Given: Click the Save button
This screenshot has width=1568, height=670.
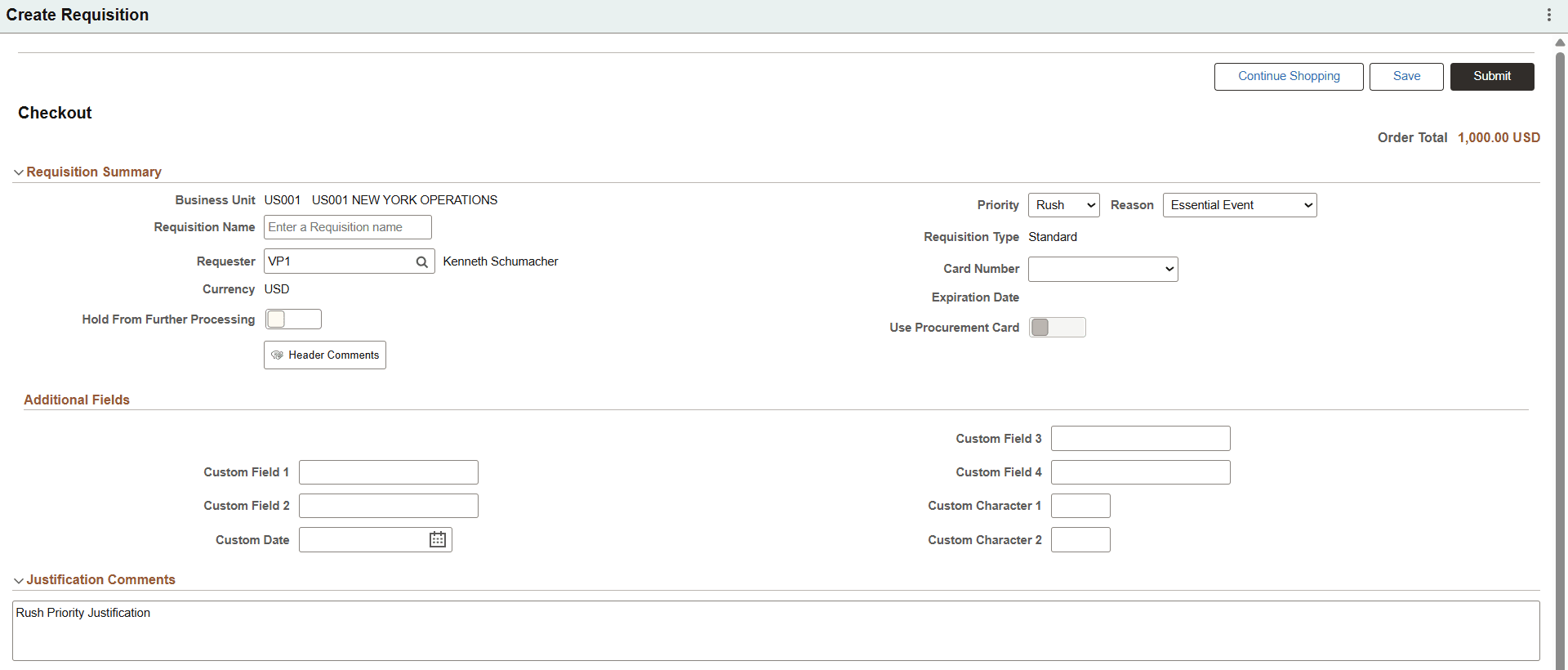Looking at the screenshot, I should (1406, 77).
